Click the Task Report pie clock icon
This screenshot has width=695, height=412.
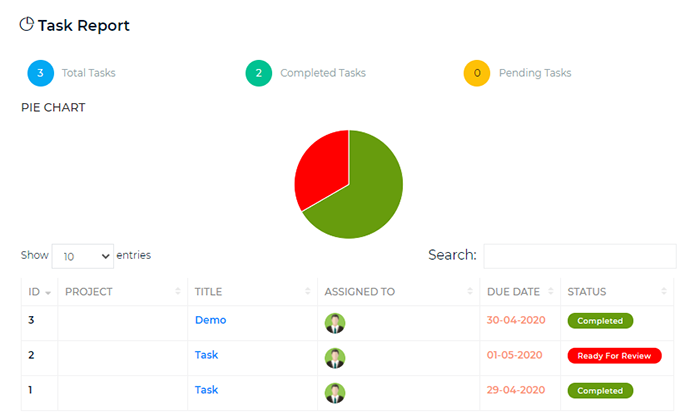pyautogui.click(x=27, y=24)
